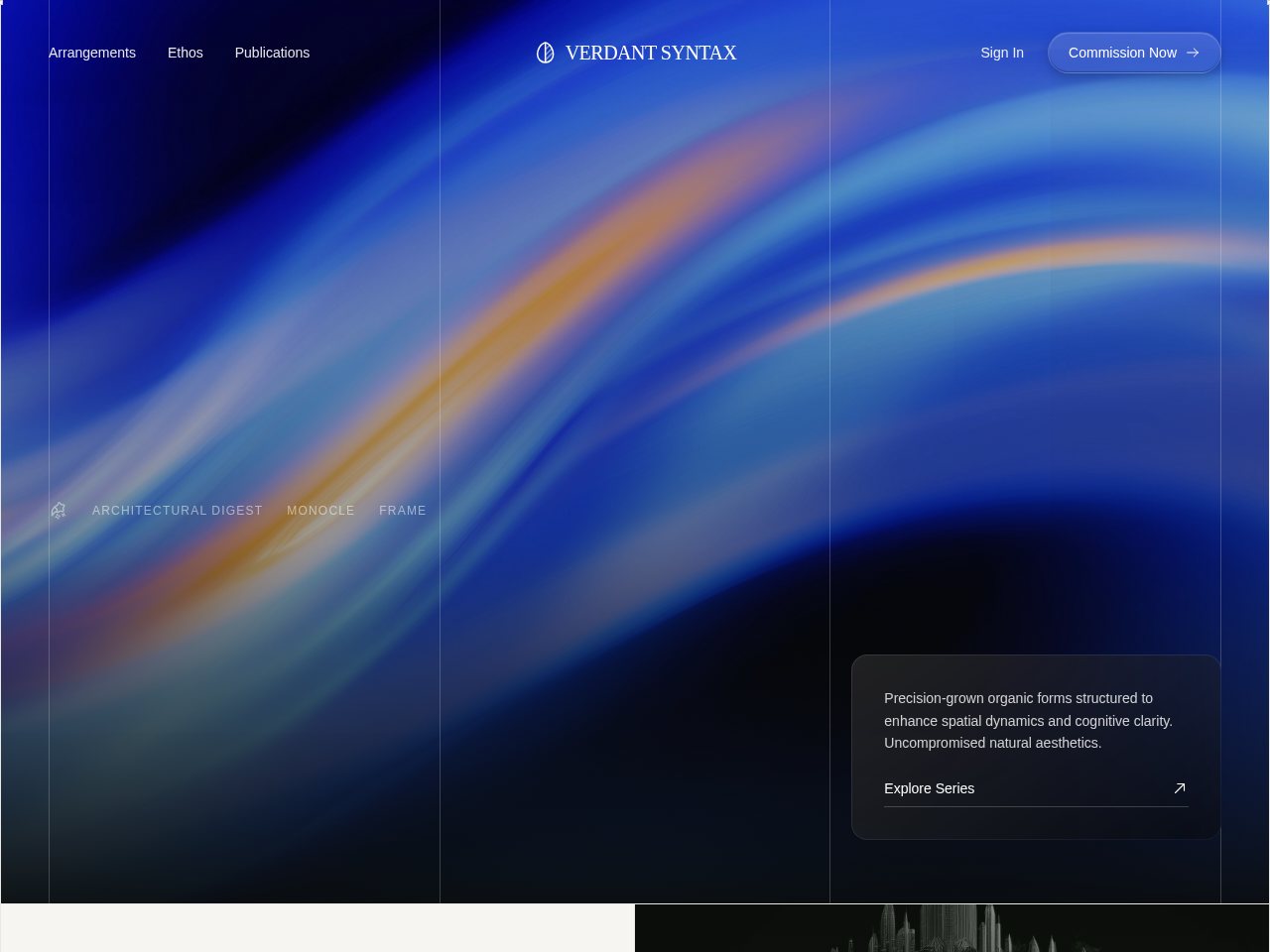Select the Architectural Digest press label
Screen dimensions: 1270x952
click(178, 511)
